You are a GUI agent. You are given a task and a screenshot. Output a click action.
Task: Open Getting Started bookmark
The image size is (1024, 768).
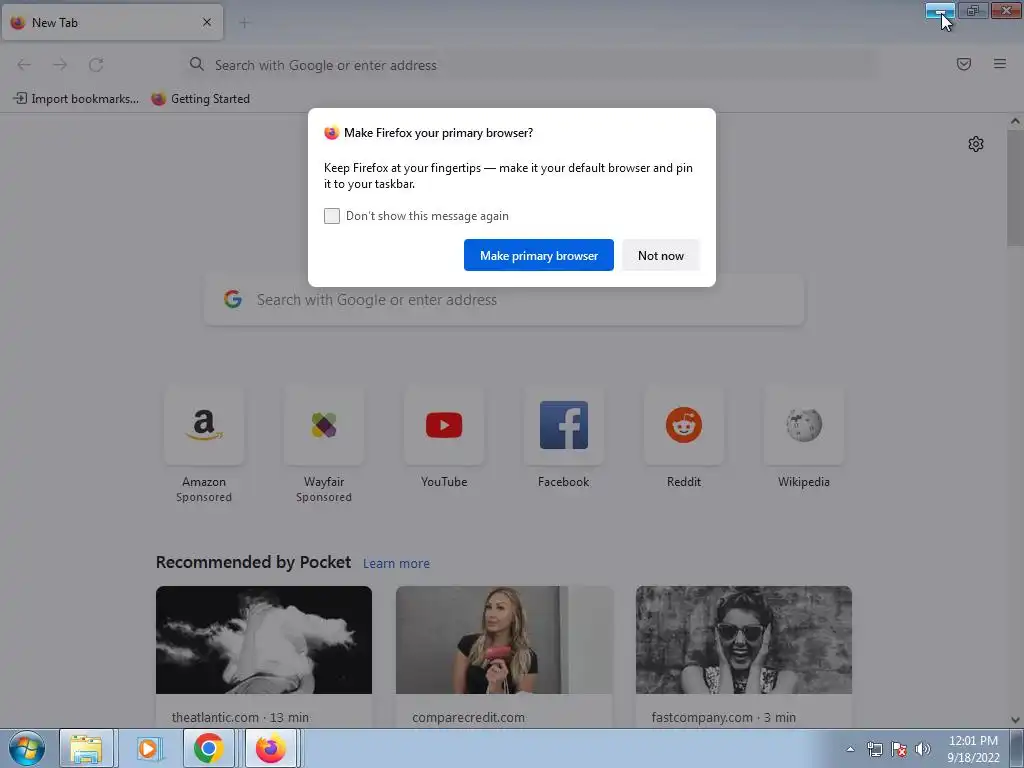200,99
